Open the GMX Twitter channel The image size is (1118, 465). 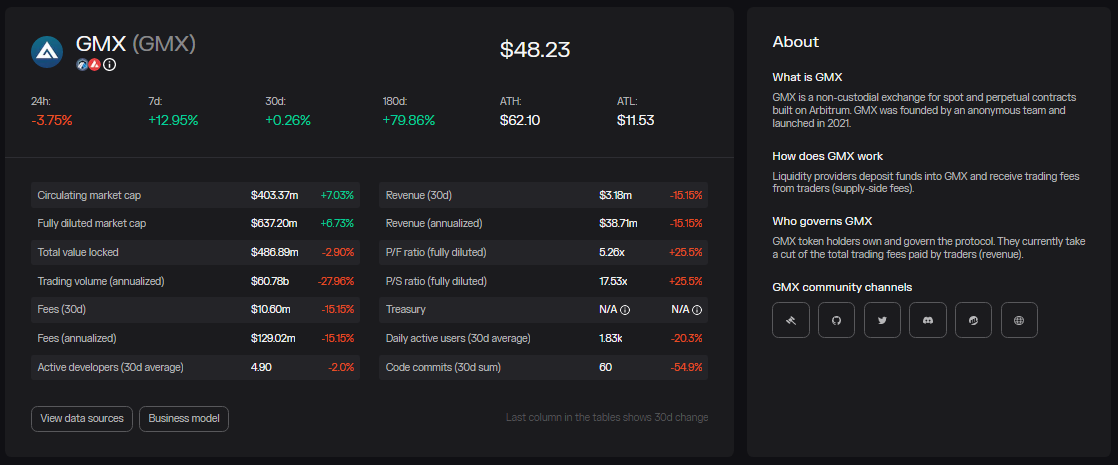882,320
